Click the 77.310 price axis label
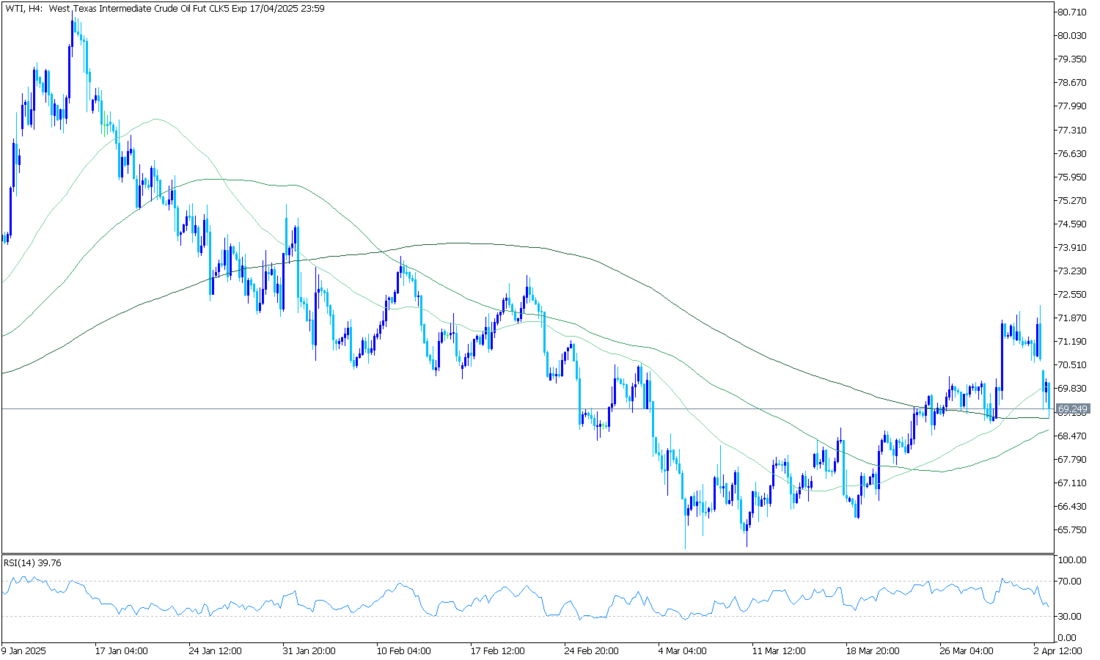The height and width of the screenshot is (660, 1100). (1073, 130)
